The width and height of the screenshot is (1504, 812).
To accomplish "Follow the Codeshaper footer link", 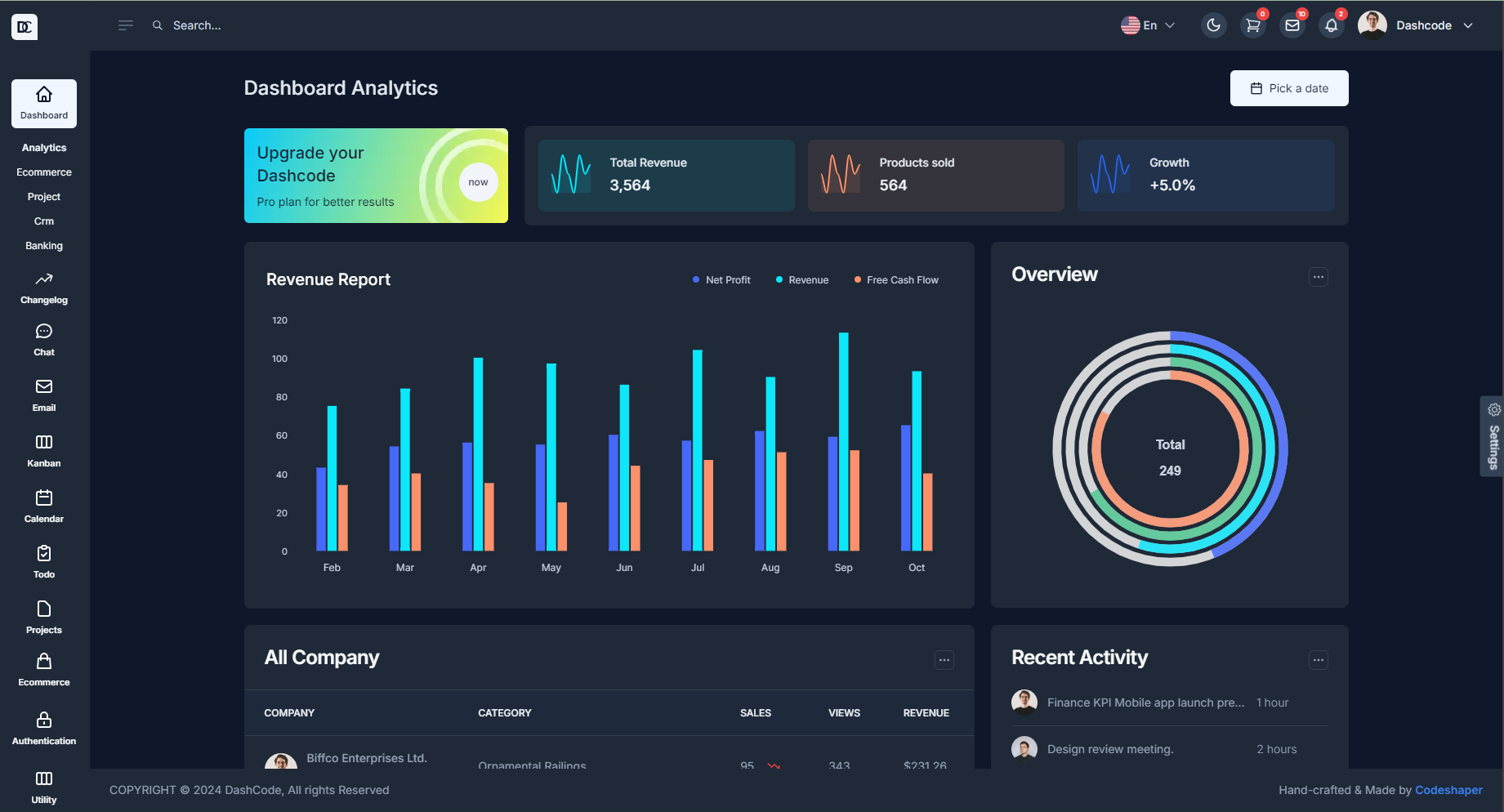I will (x=1448, y=790).
